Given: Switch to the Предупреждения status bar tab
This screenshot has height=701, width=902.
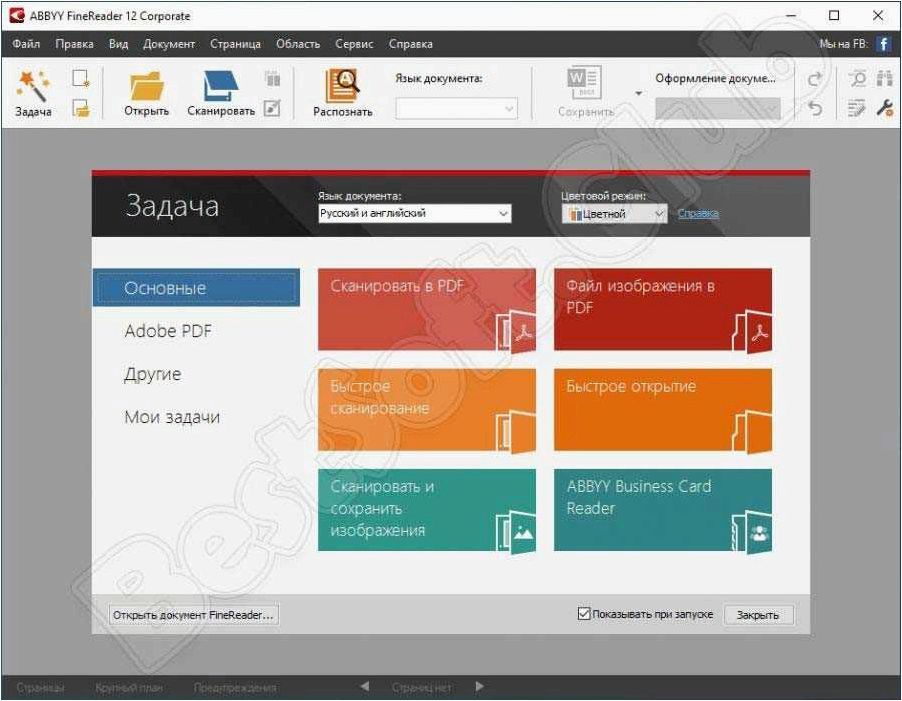Looking at the screenshot, I should (235, 687).
